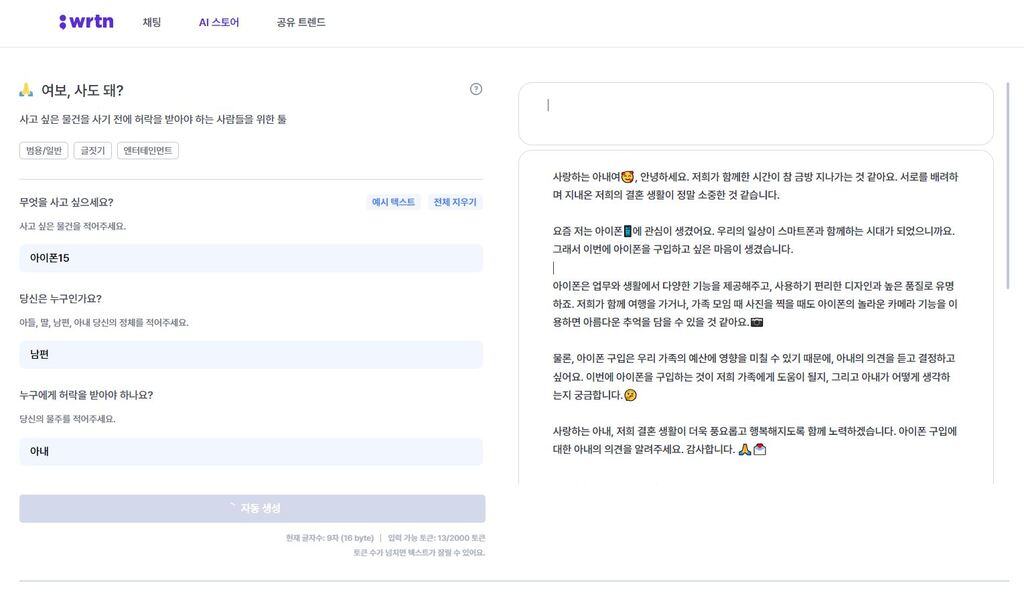Click the paragraph starting 사랑하는 아내여
The height and width of the screenshot is (595, 1024).
tap(756, 185)
